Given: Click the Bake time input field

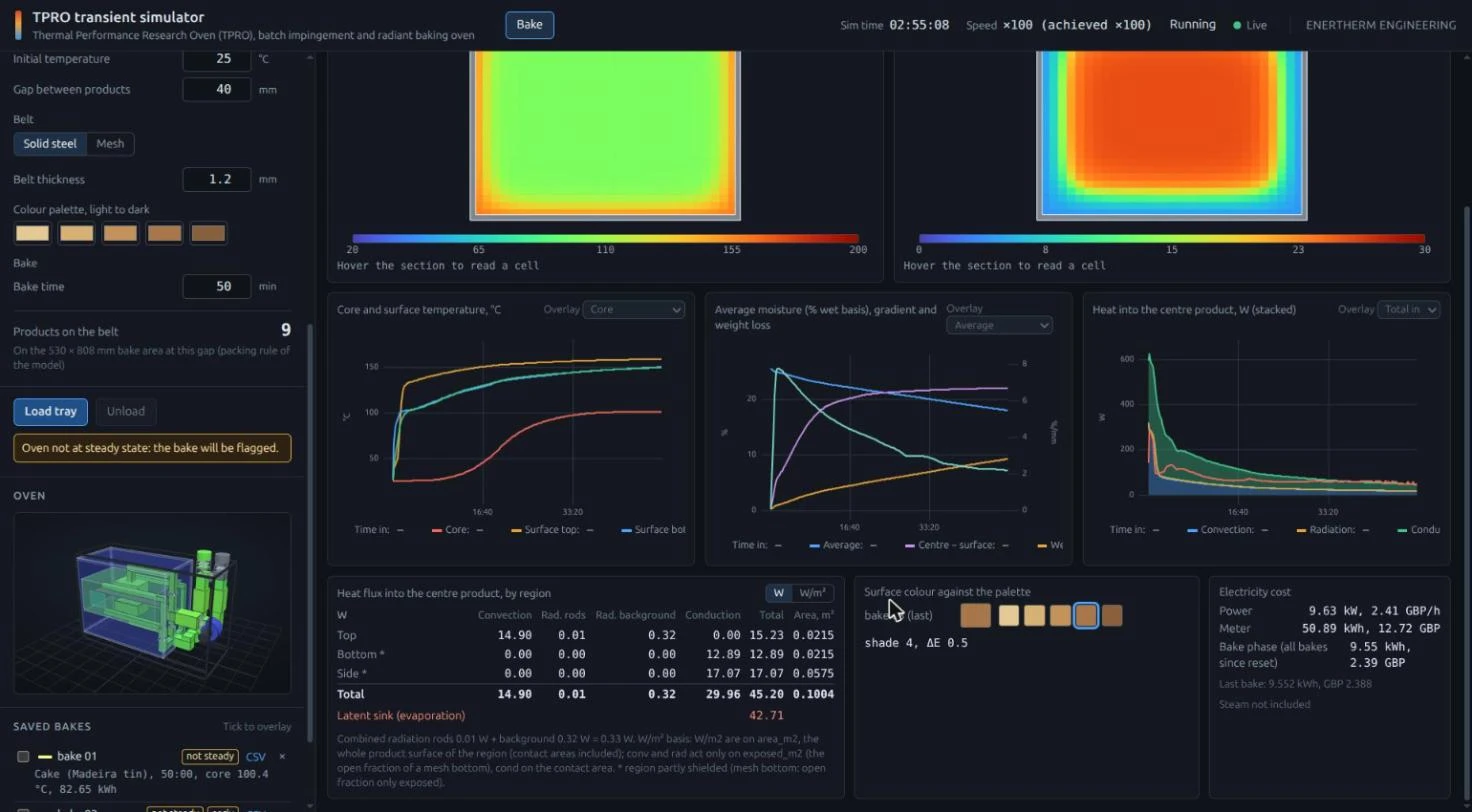Looking at the screenshot, I should tap(217, 286).
